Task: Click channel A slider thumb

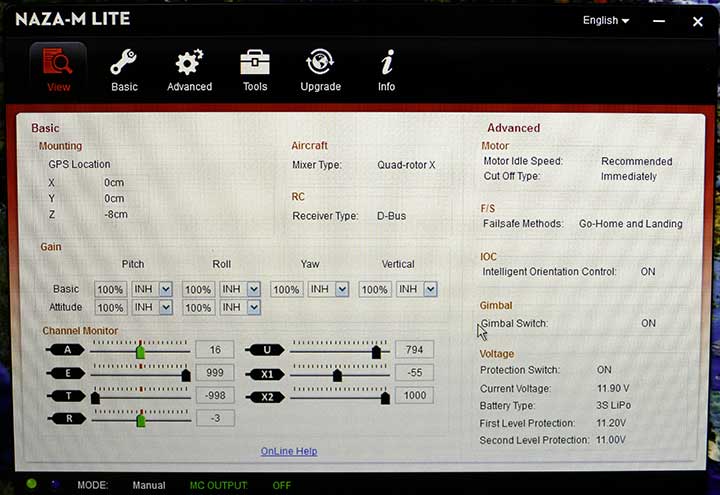Action: 141,352
